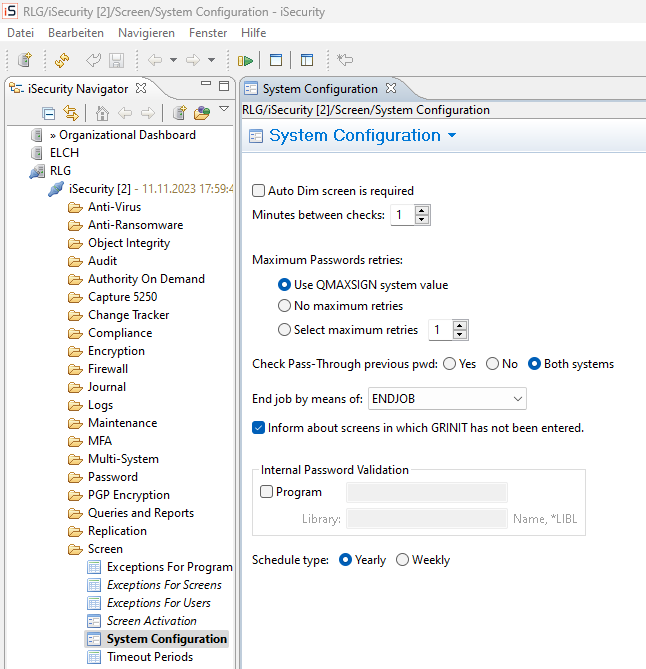Open the Password folder in tree
The width and height of the screenshot is (646, 669).
(x=113, y=477)
